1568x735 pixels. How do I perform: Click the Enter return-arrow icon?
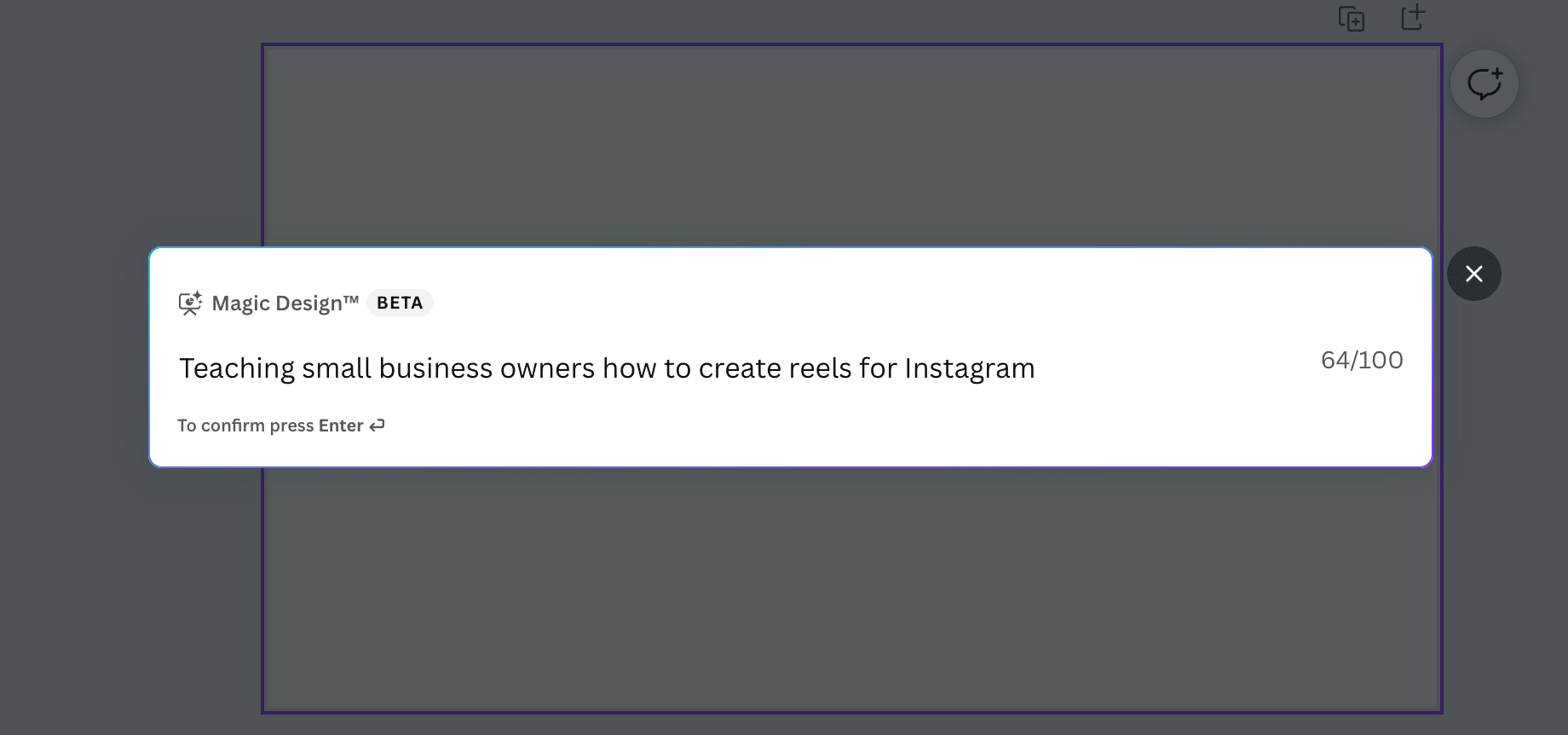[x=377, y=425]
